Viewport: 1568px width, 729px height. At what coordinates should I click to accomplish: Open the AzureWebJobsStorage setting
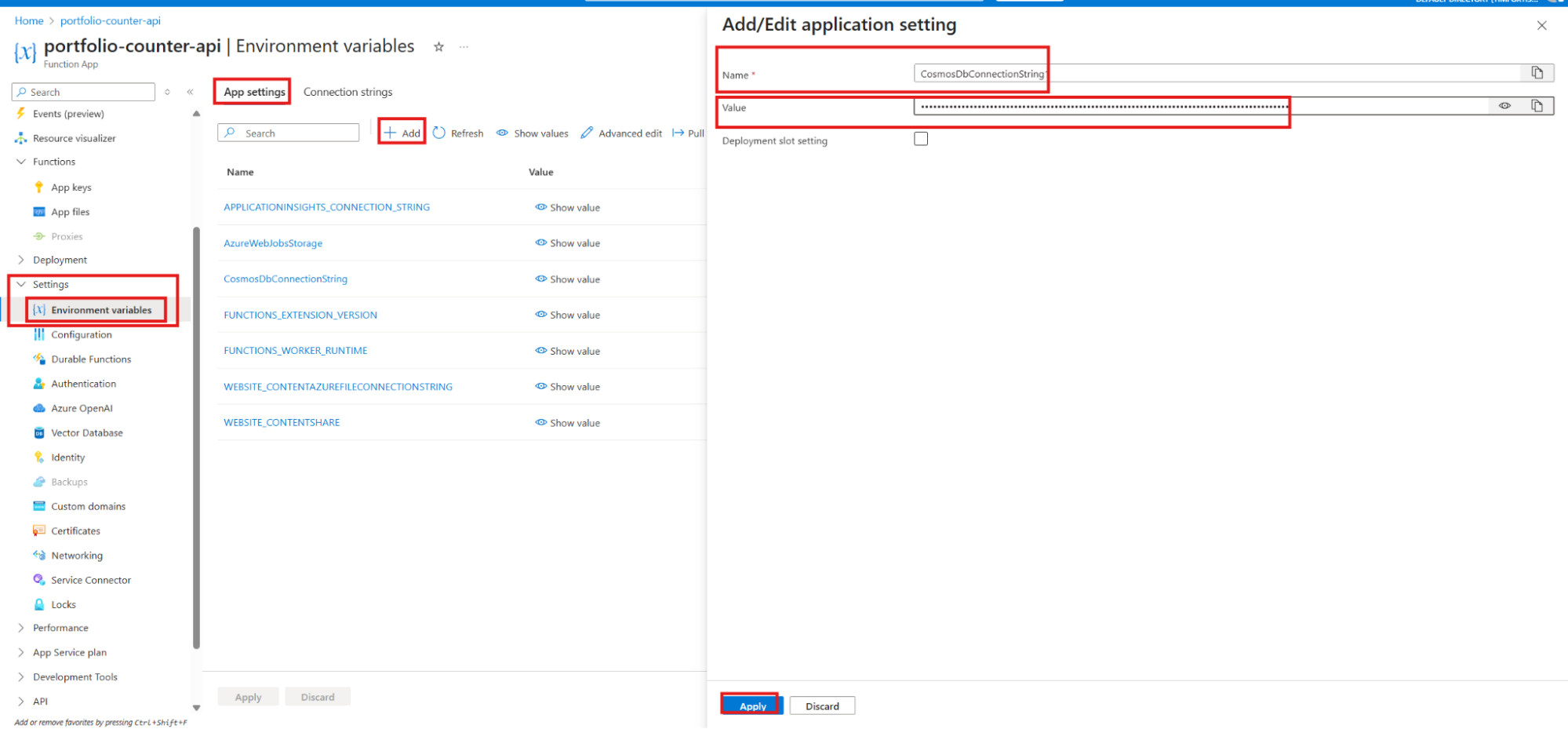coord(273,243)
